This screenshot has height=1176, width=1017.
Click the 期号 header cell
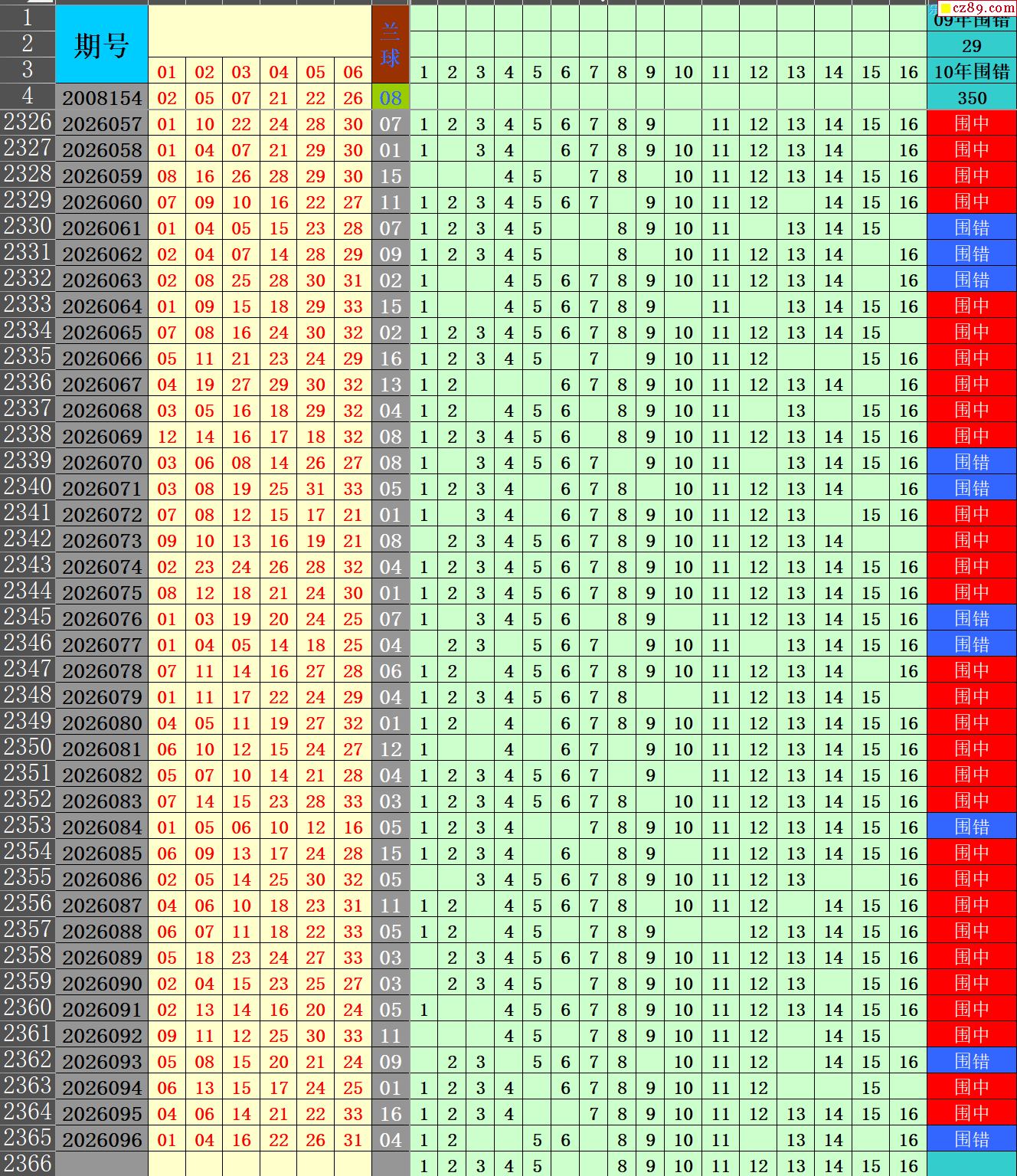(102, 44)
